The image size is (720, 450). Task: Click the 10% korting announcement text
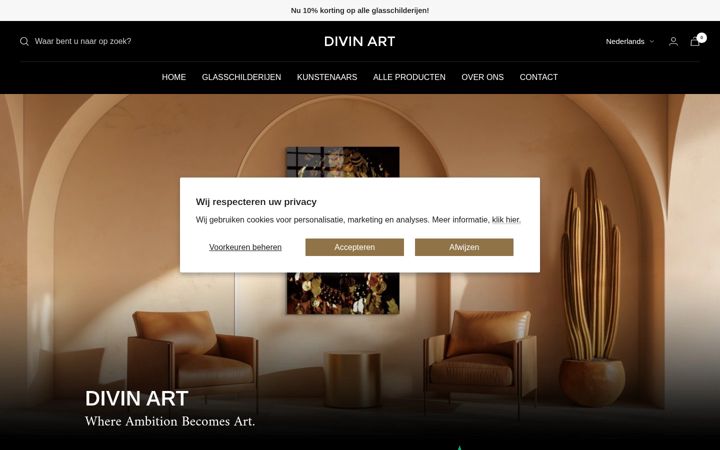360,11
